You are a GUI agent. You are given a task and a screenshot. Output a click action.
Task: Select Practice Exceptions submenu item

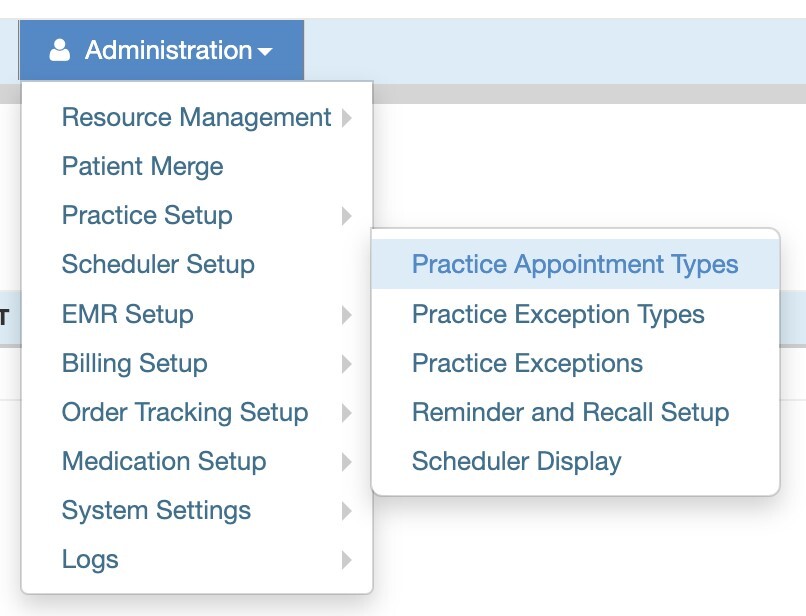point(527,363)
